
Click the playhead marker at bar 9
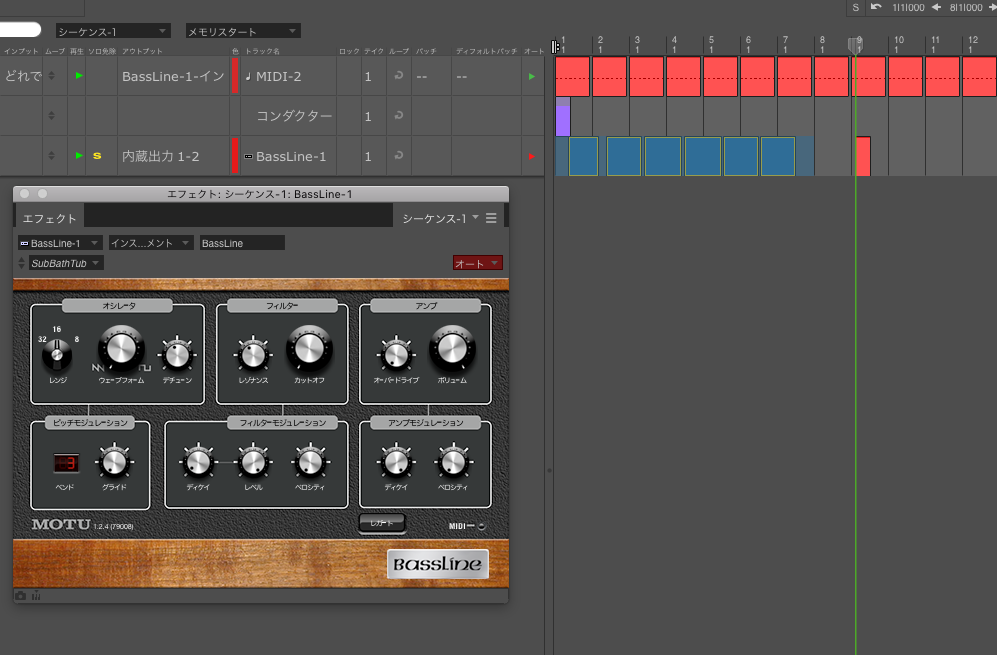coord(856,45)
